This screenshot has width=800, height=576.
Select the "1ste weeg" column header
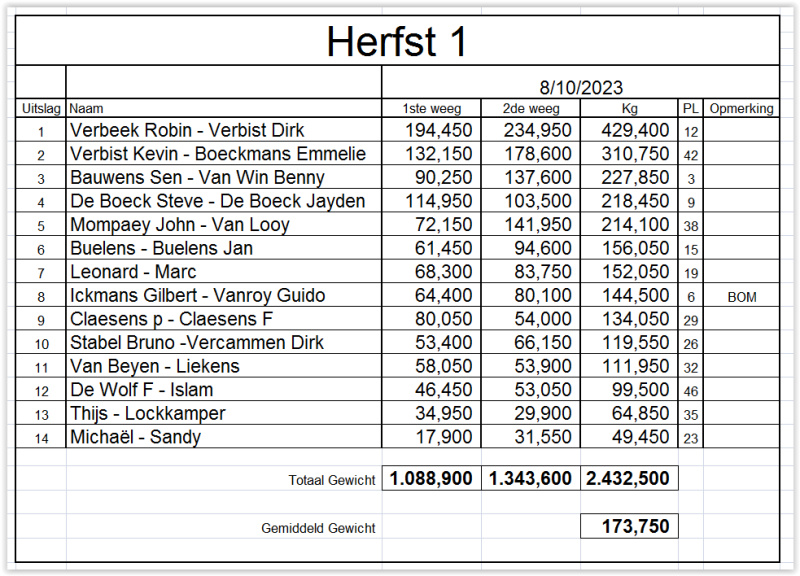[x=431, y=108]
